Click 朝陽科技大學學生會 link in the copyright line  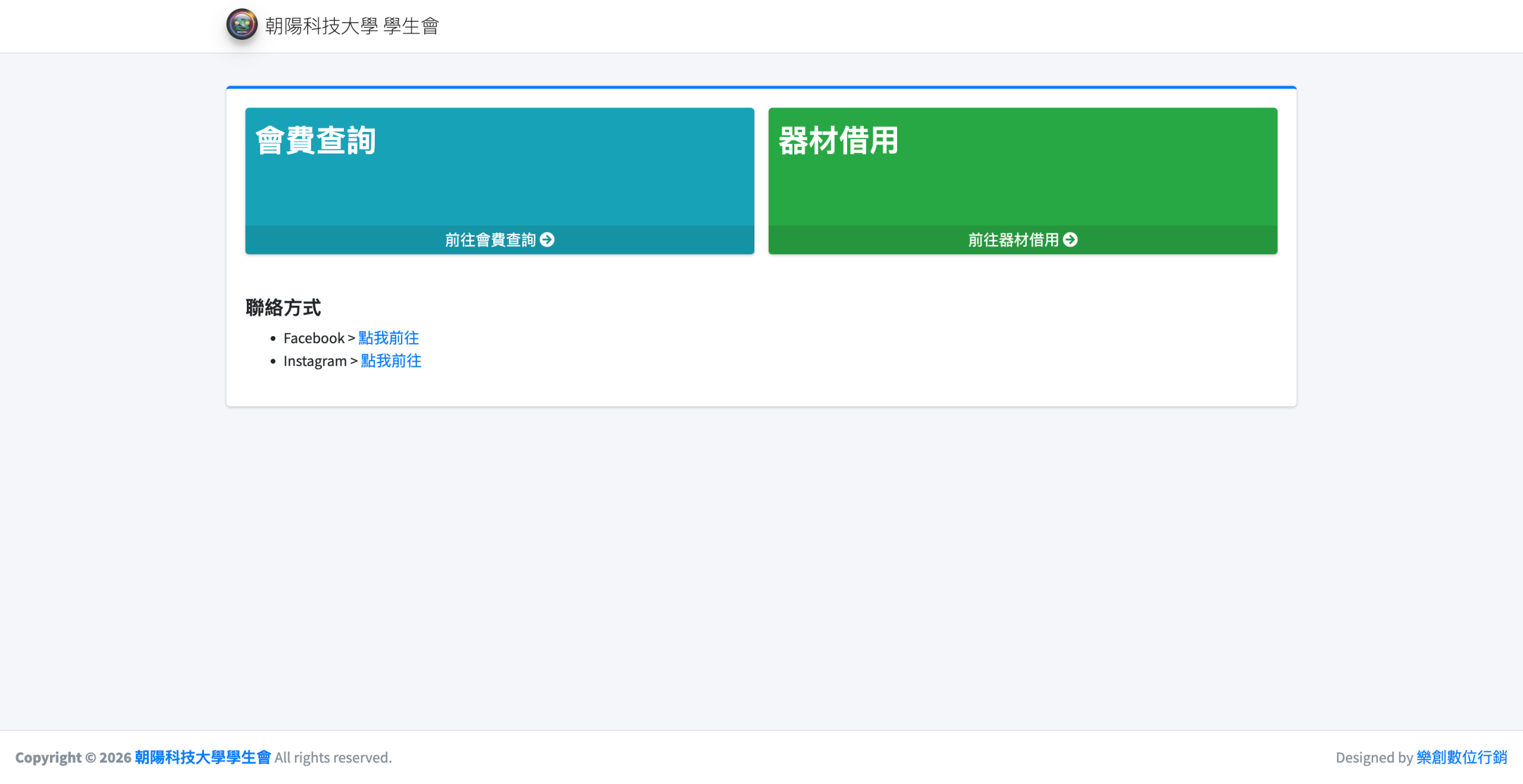tap(202, 757)
